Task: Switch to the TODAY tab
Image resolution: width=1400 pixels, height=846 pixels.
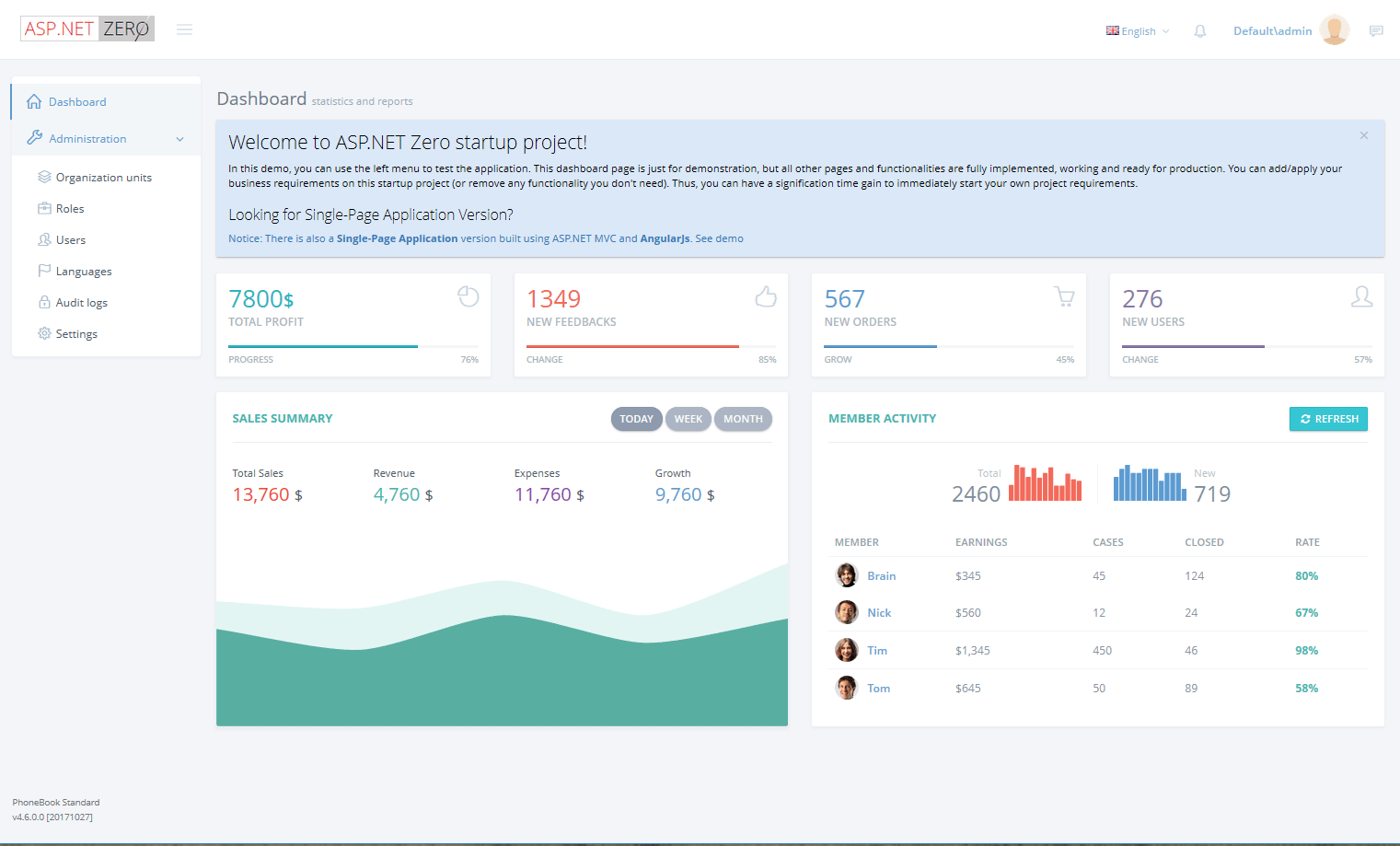Action: [x=636, y=419]
